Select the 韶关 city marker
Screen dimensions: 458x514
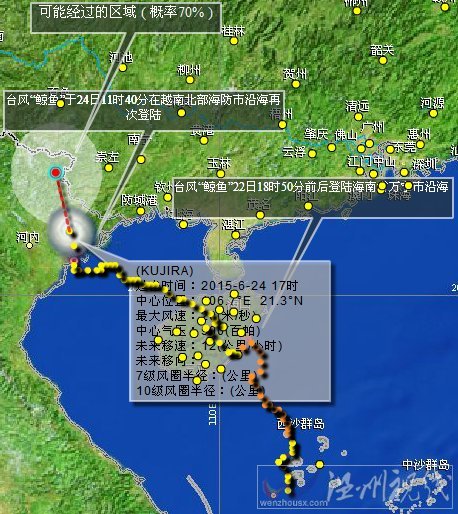click(x=383, y=60)
